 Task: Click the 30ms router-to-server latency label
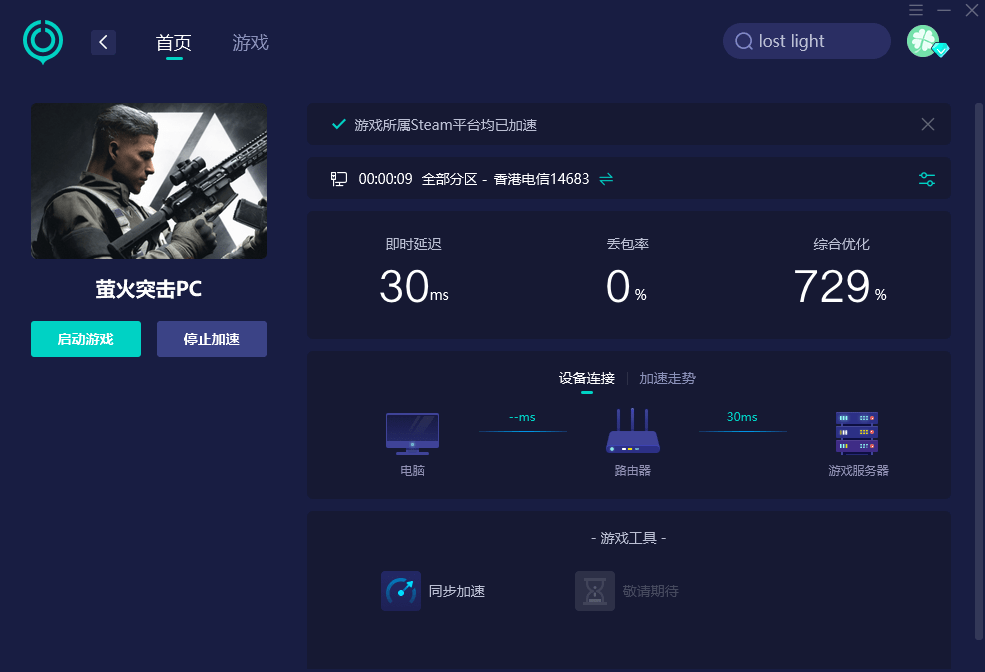click(x=742, y=417)
